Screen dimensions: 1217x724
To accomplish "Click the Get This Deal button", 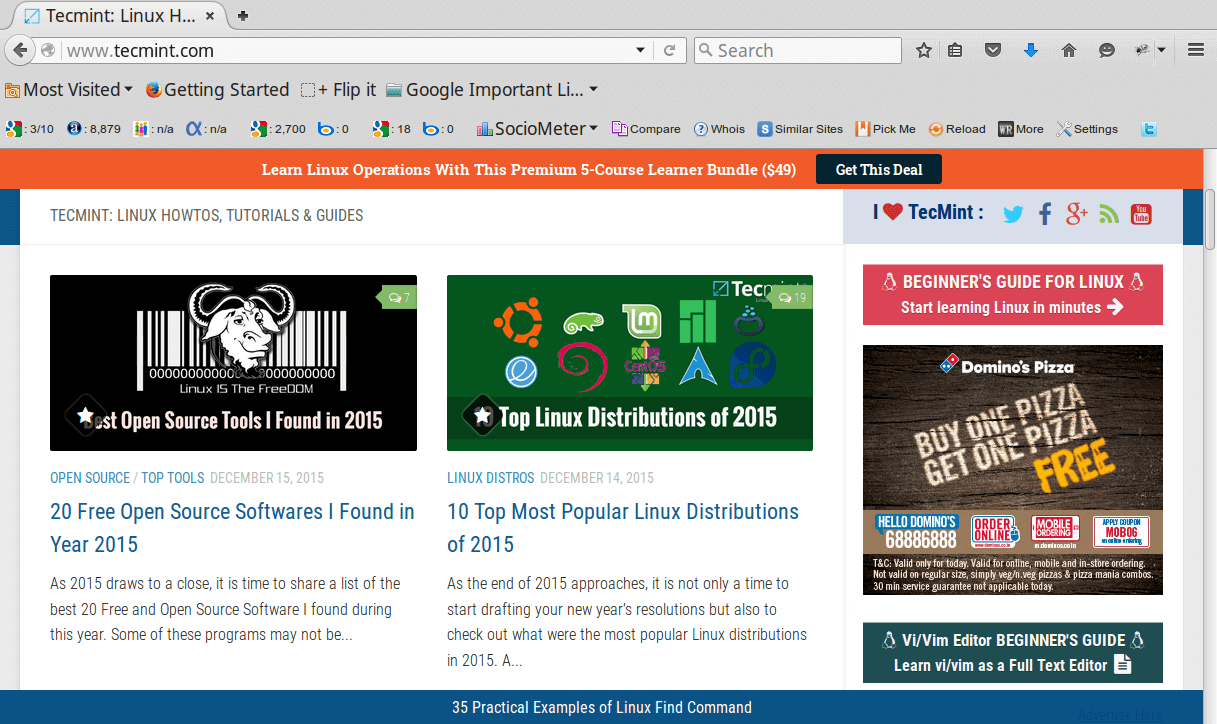I will pyautogui.click(x=879, y=169).
